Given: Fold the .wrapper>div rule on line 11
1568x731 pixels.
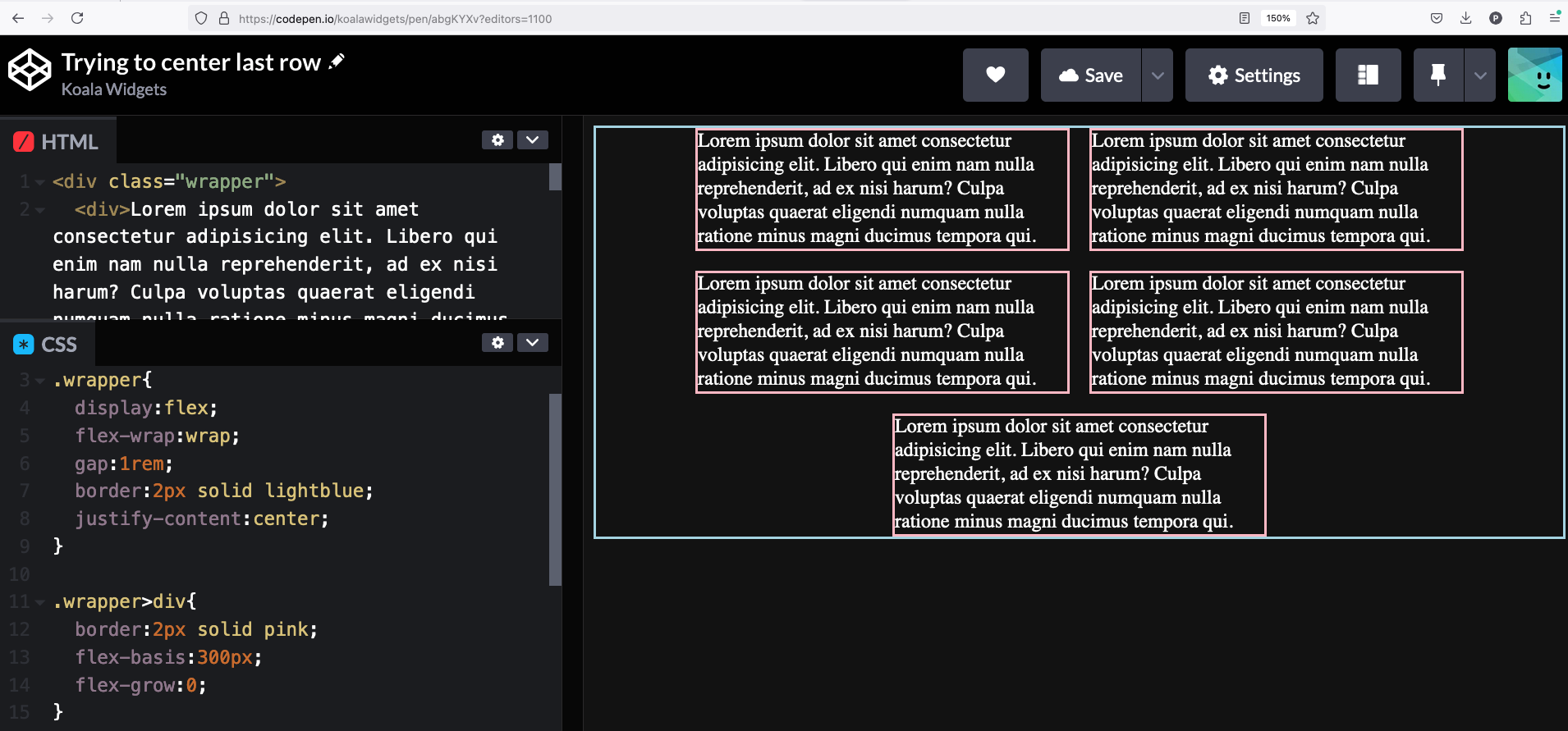Looking at the screenshot, I should (x=39, y=602).
